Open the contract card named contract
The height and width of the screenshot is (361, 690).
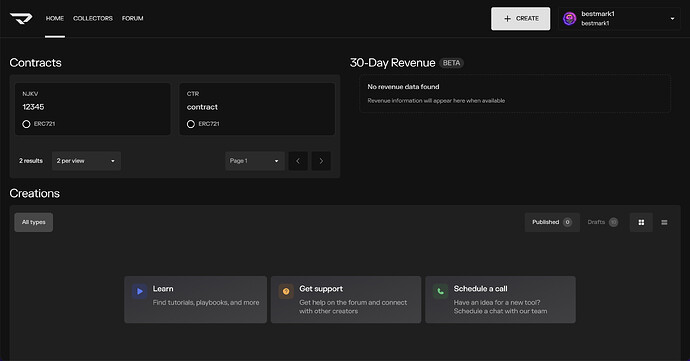pos(257,109)
